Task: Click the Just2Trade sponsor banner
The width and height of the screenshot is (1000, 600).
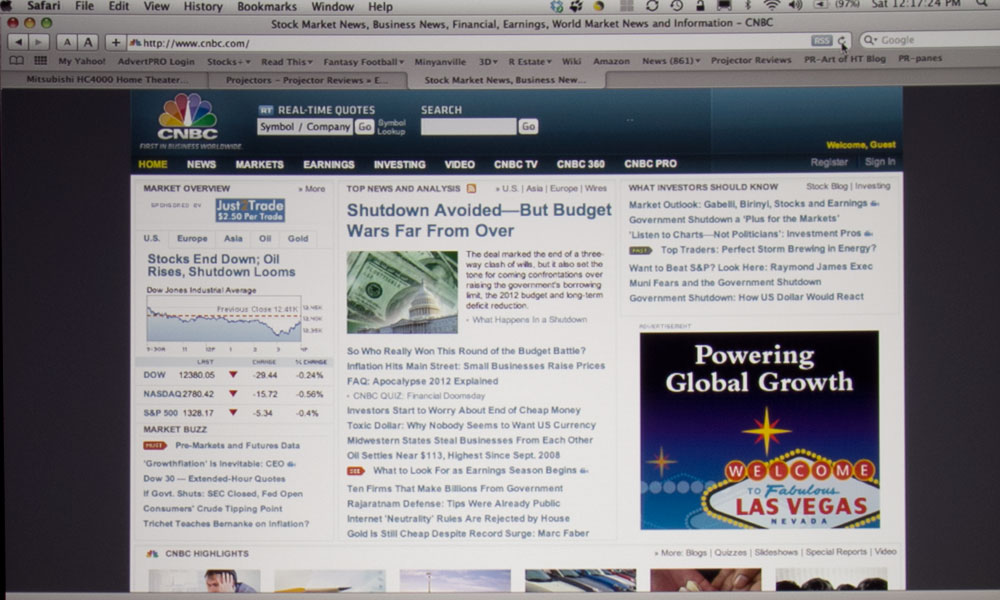Action: (250, 210)
